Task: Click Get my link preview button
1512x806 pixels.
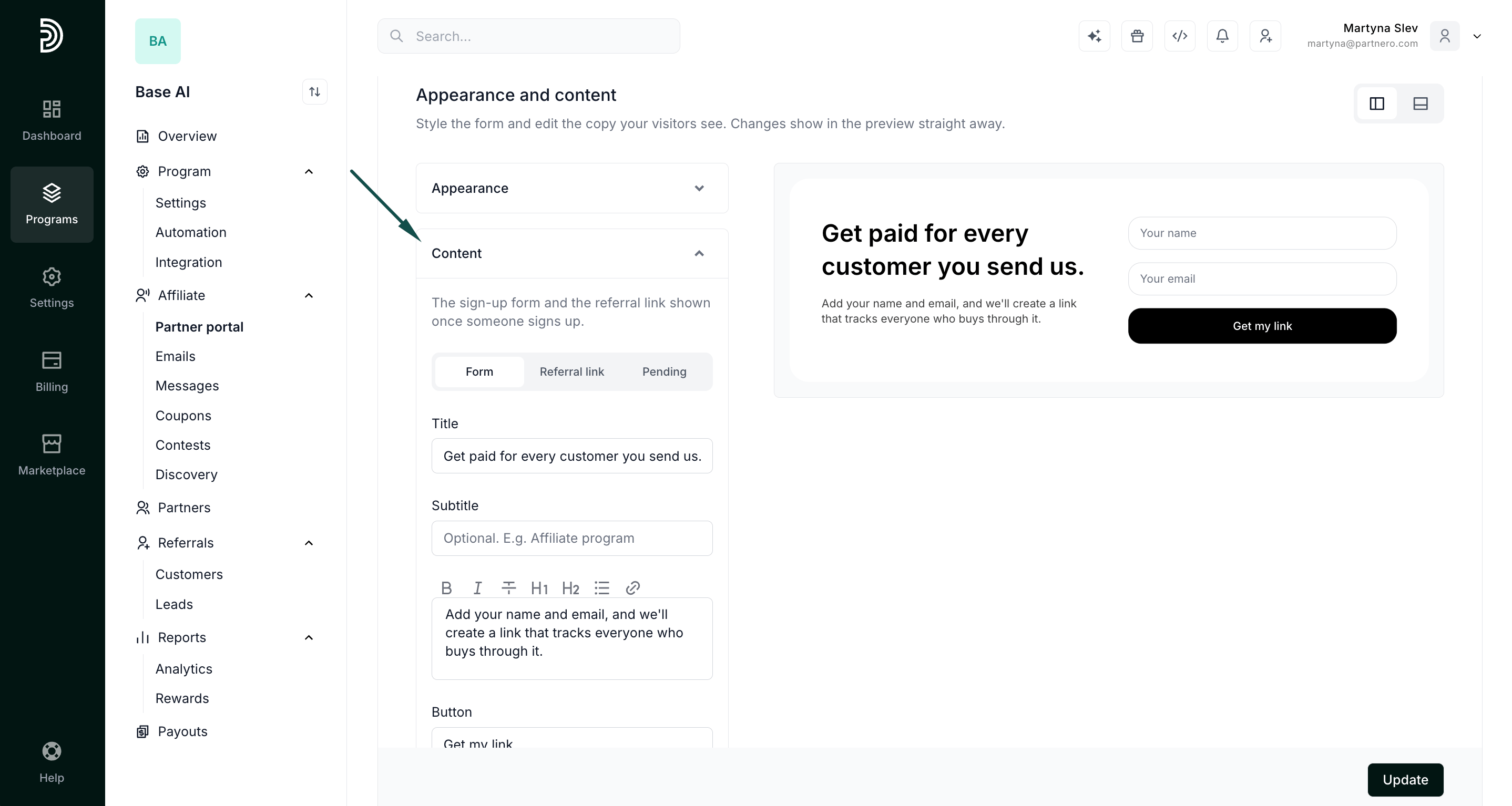Action: pyautogui.click(x=1262, y=326)
